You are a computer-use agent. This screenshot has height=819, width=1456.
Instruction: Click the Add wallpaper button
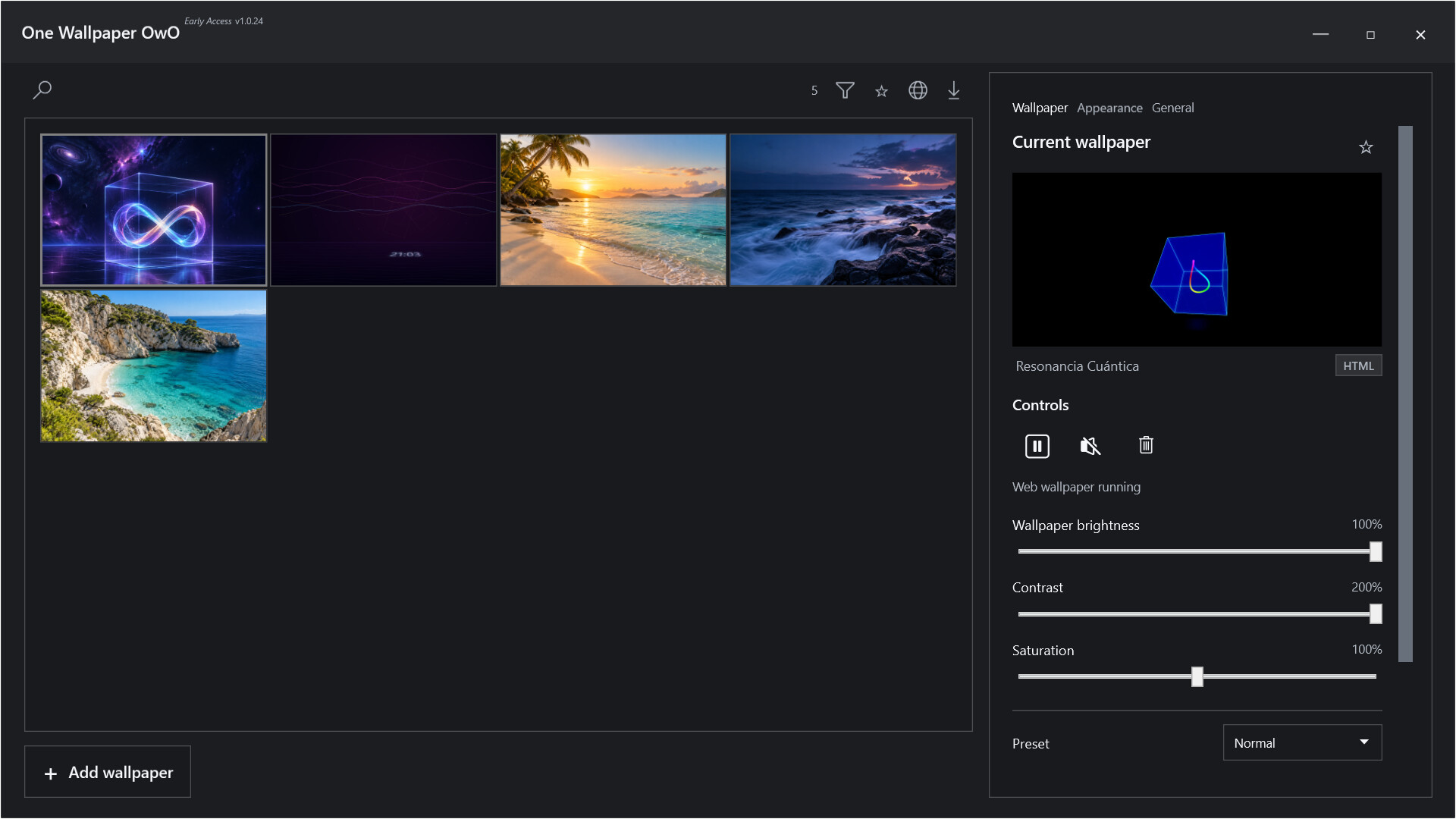(x=108, y=772)
